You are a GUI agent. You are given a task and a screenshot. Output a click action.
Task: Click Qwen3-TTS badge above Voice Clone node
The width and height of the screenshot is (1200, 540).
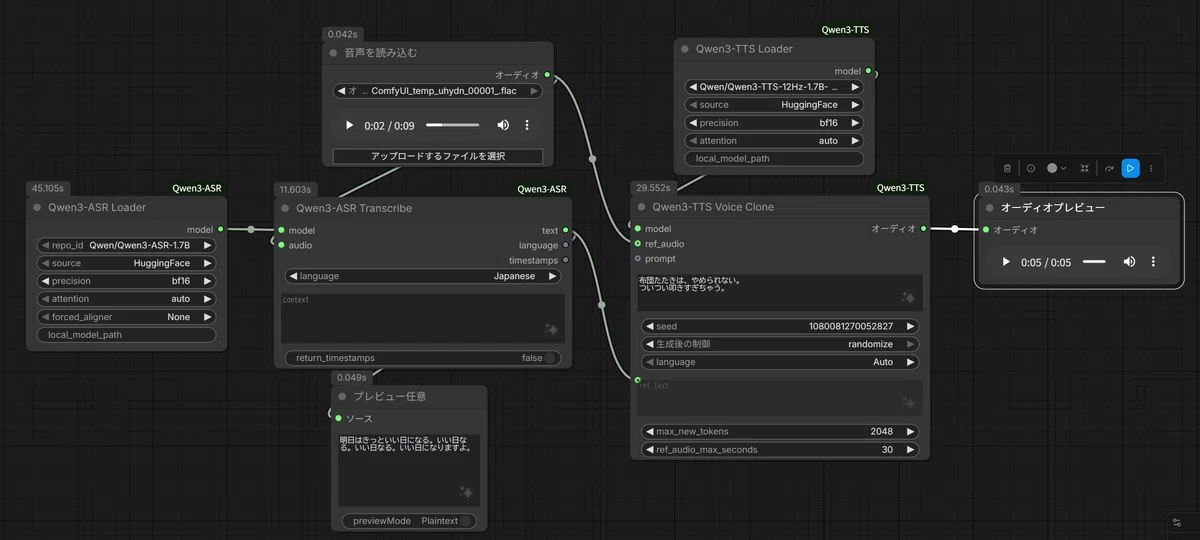pos(901,188)
